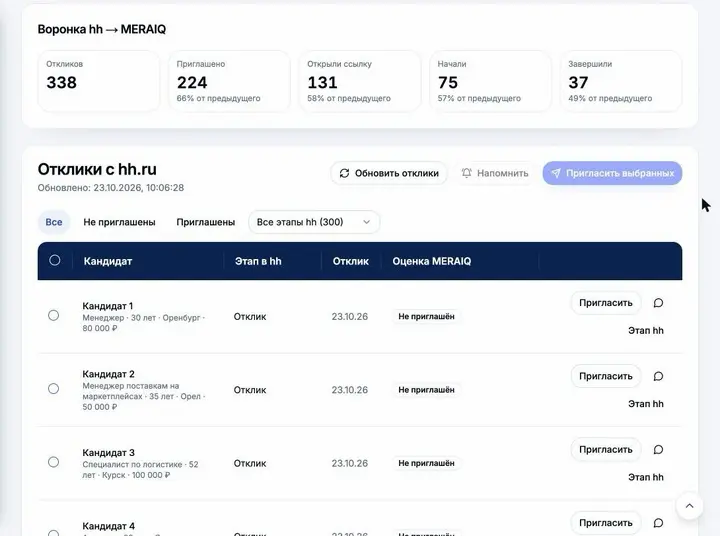Click 'Отклик' stage cell for Кандидат 1

[250, 316]
